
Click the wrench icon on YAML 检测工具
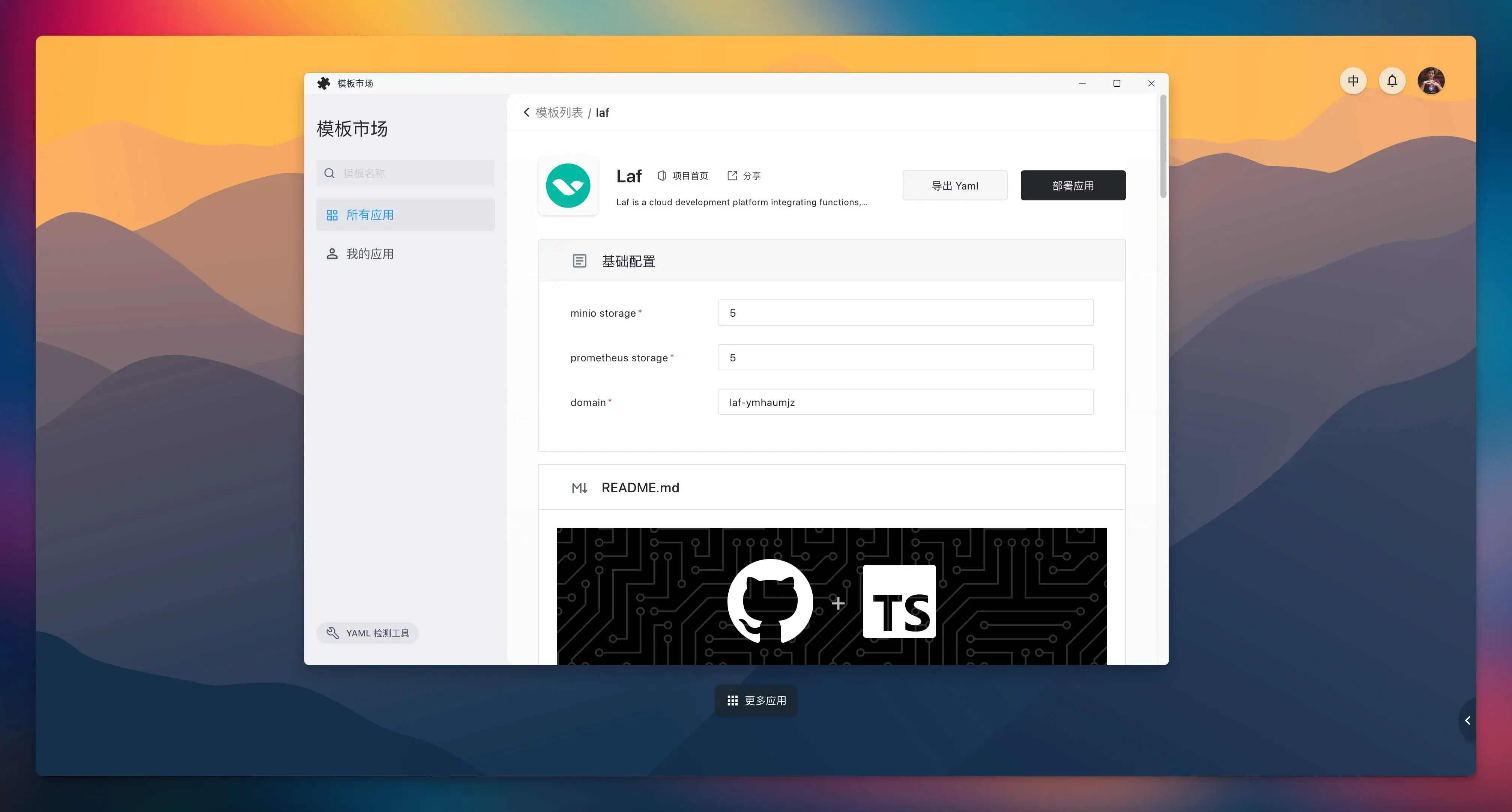click(x=333, y=632)
